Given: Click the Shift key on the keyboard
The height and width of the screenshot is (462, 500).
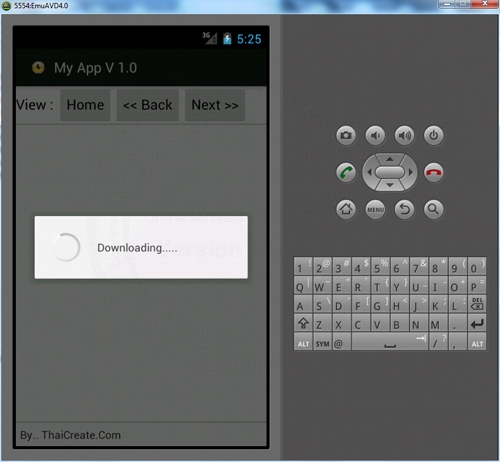Looking at the screenshot, I should tap(303, 323).
